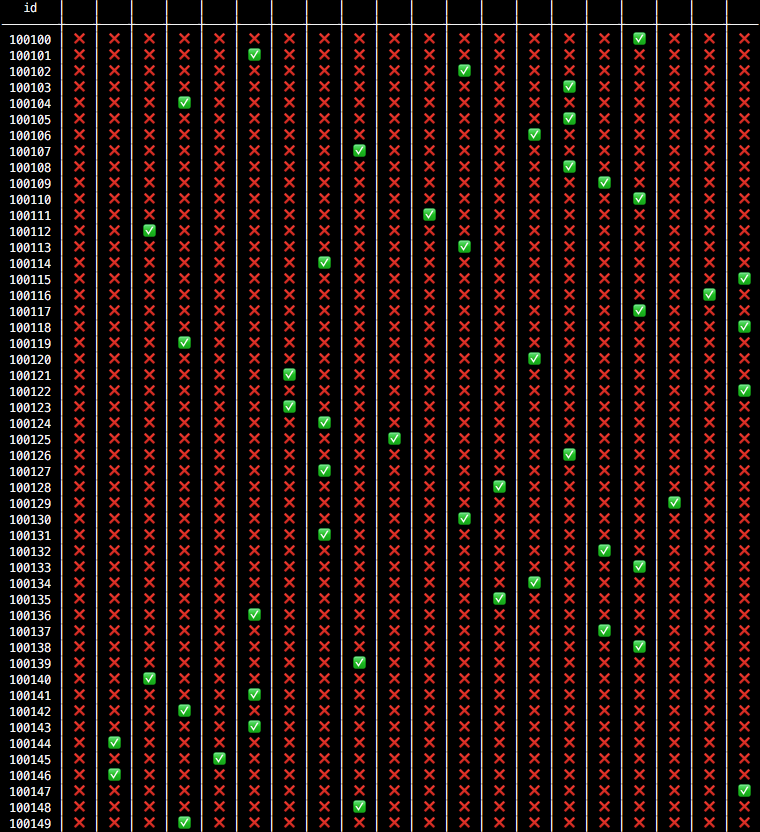Uncheck the green box in row 100147

tap(744, 791)
